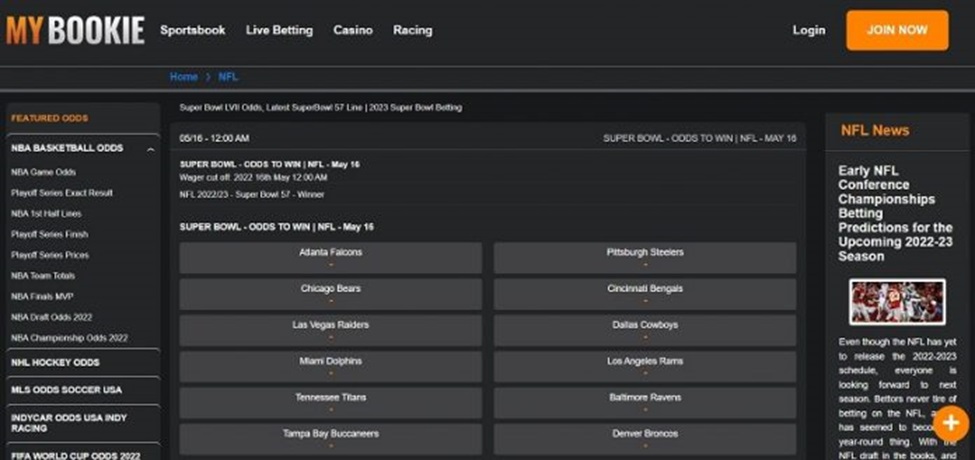Open NBA Finals MVP odds
The image size is (975, 460).
pyautogui.click(x=42, y=297)
